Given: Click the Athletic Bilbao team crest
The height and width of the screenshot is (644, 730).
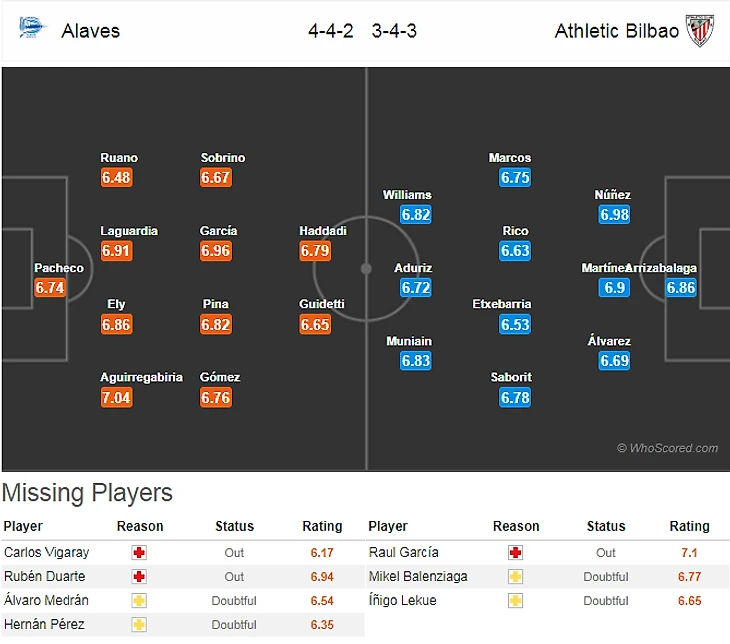Looking at the screenshot, I should pyautogui.click(x=700, y=30).
